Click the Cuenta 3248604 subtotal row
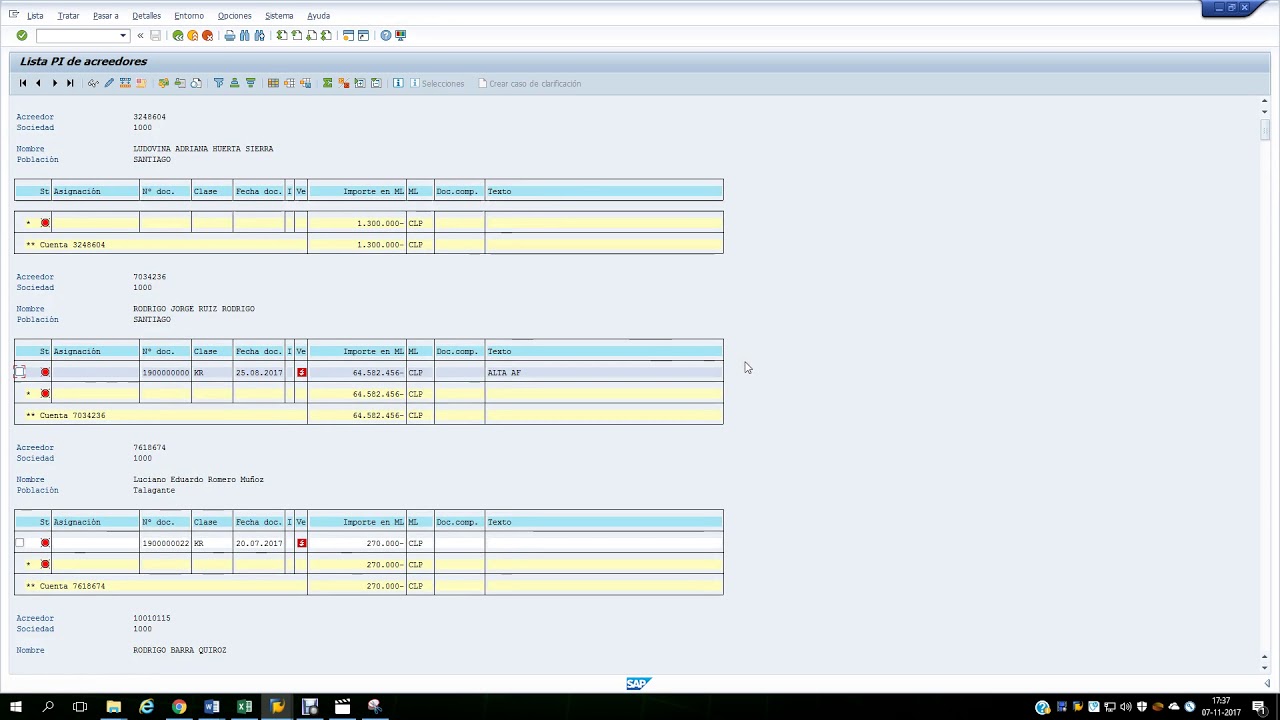 tap(368, 244)
